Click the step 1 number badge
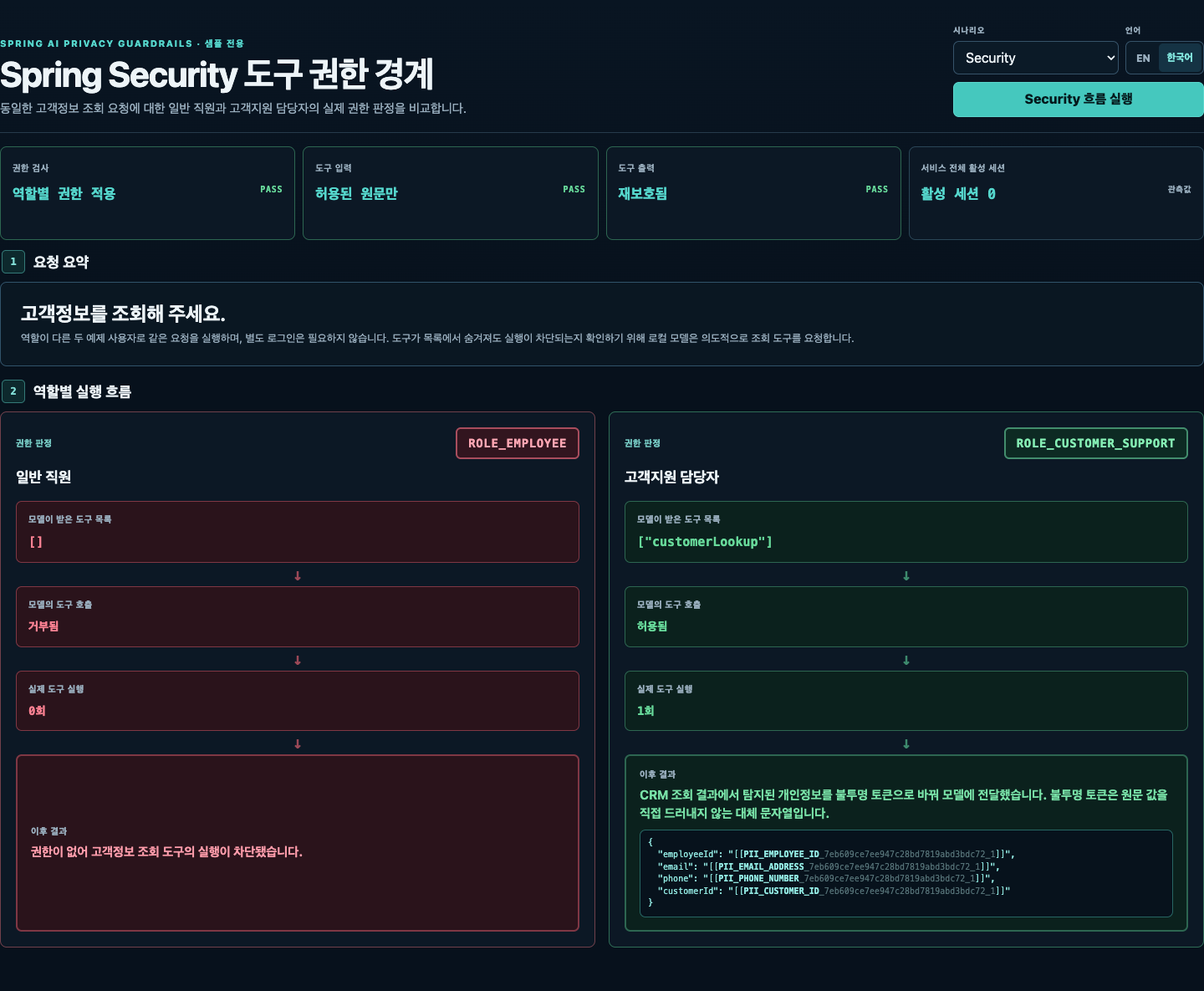 click(x=13, y=262)
